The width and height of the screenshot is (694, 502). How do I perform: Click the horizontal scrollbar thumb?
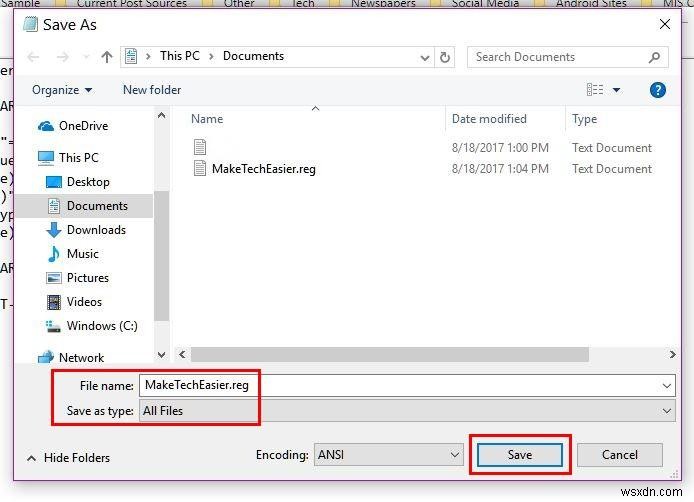[389, 355]
